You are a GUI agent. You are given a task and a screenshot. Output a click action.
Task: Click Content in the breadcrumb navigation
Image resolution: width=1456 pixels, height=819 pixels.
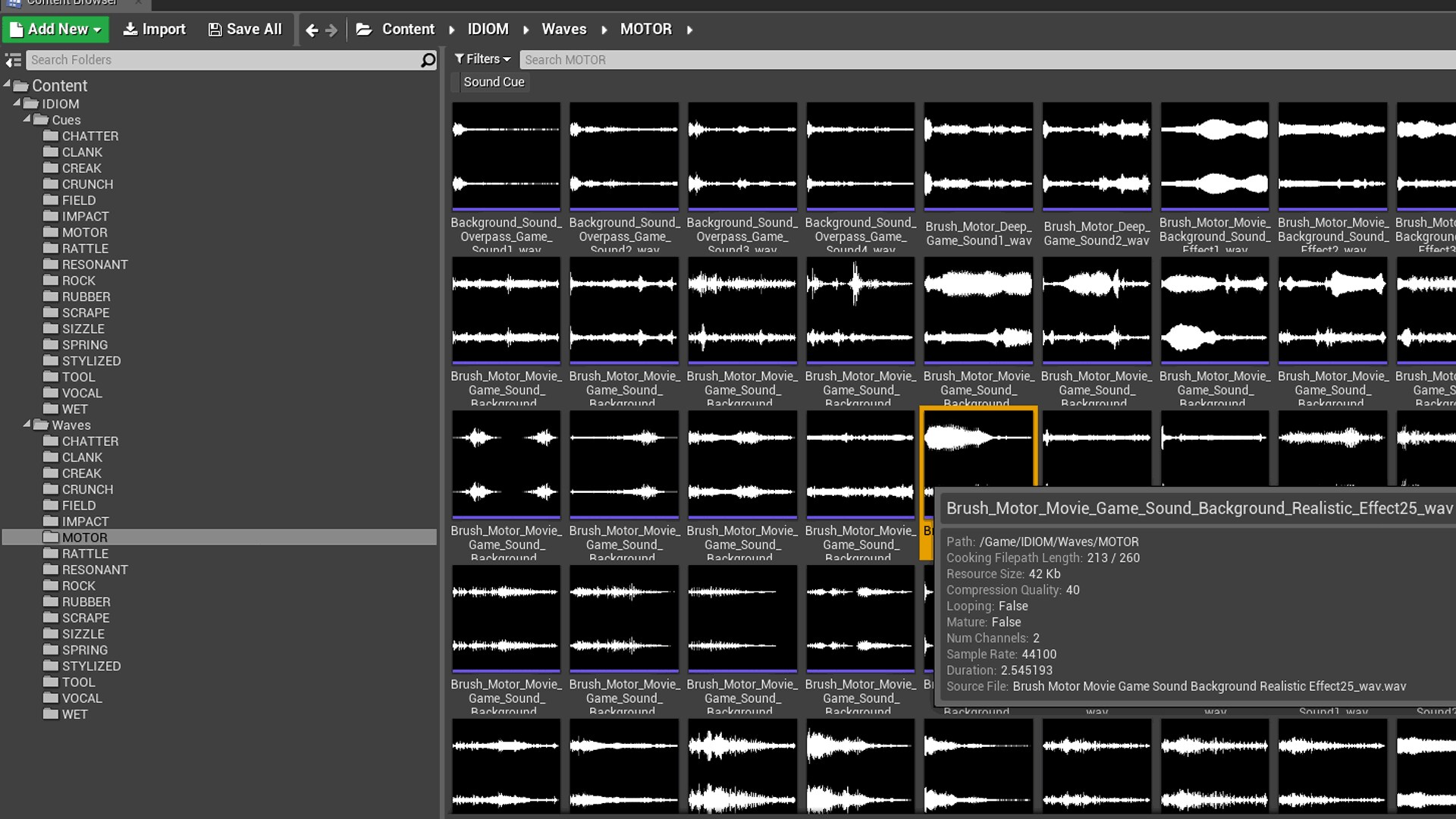409,29
